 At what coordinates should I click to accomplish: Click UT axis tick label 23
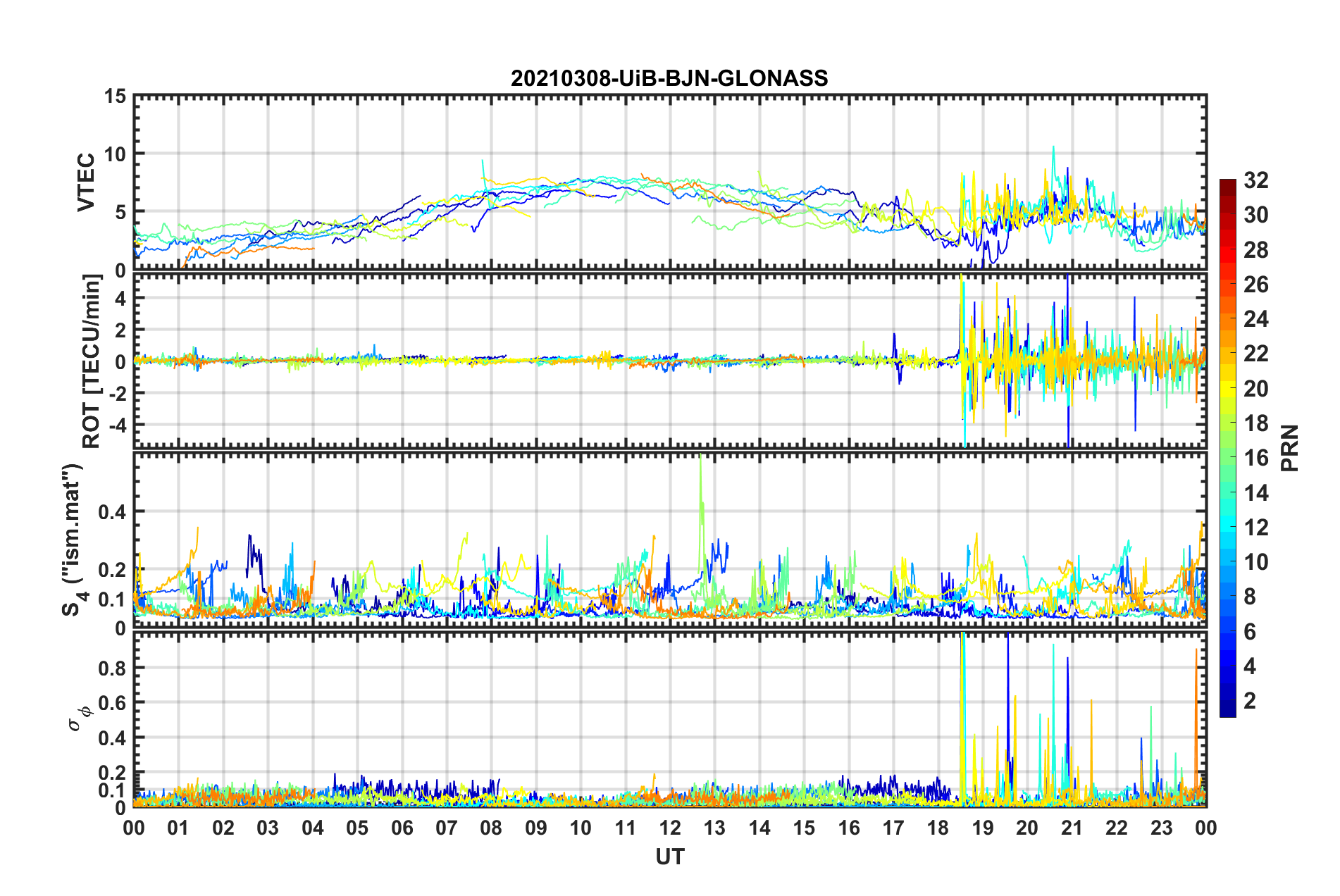click(x=1162, y=828)
